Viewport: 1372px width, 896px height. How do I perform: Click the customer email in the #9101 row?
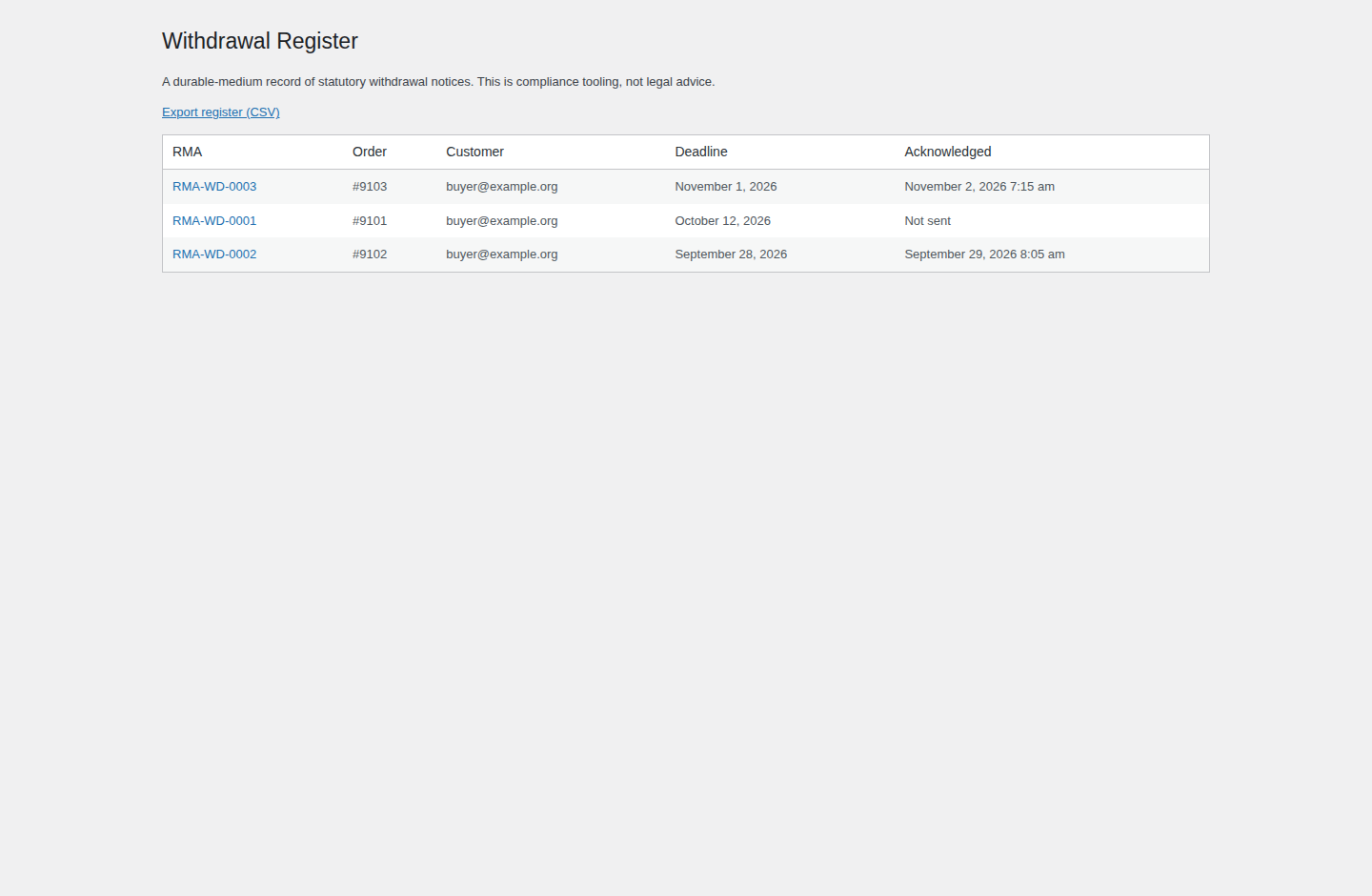tap(502, 221)
